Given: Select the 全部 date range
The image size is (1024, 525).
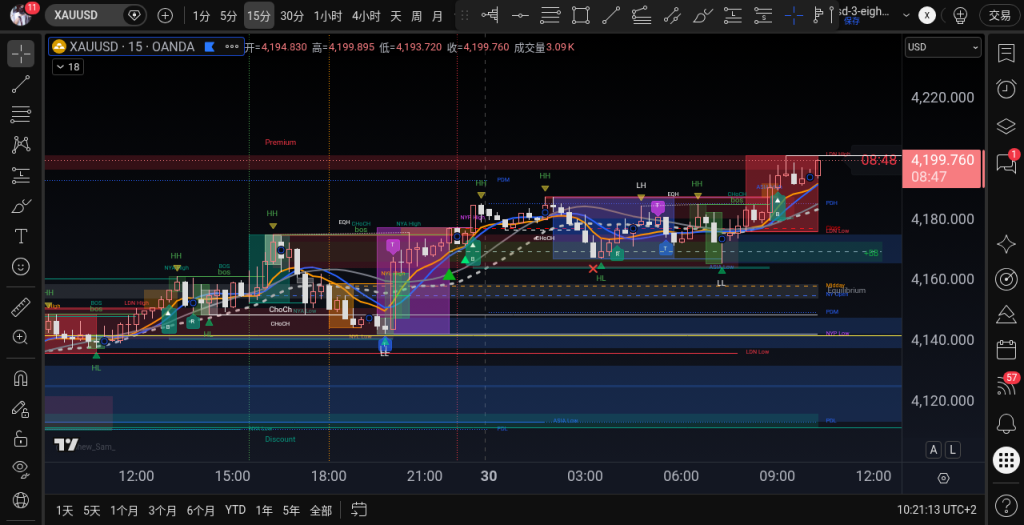Looking at the screenshot, I should click(x=321, y=510).
